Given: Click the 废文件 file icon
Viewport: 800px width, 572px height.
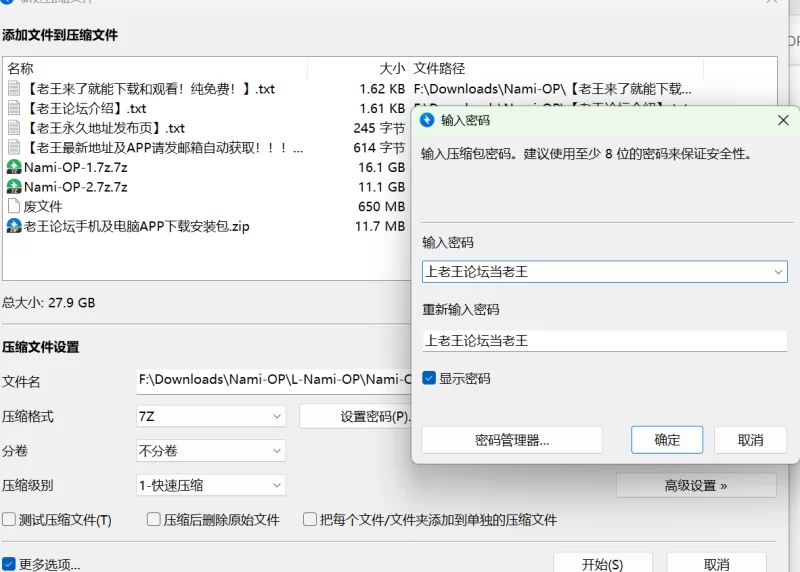Looking at the screenshot, I should point(14,207).
